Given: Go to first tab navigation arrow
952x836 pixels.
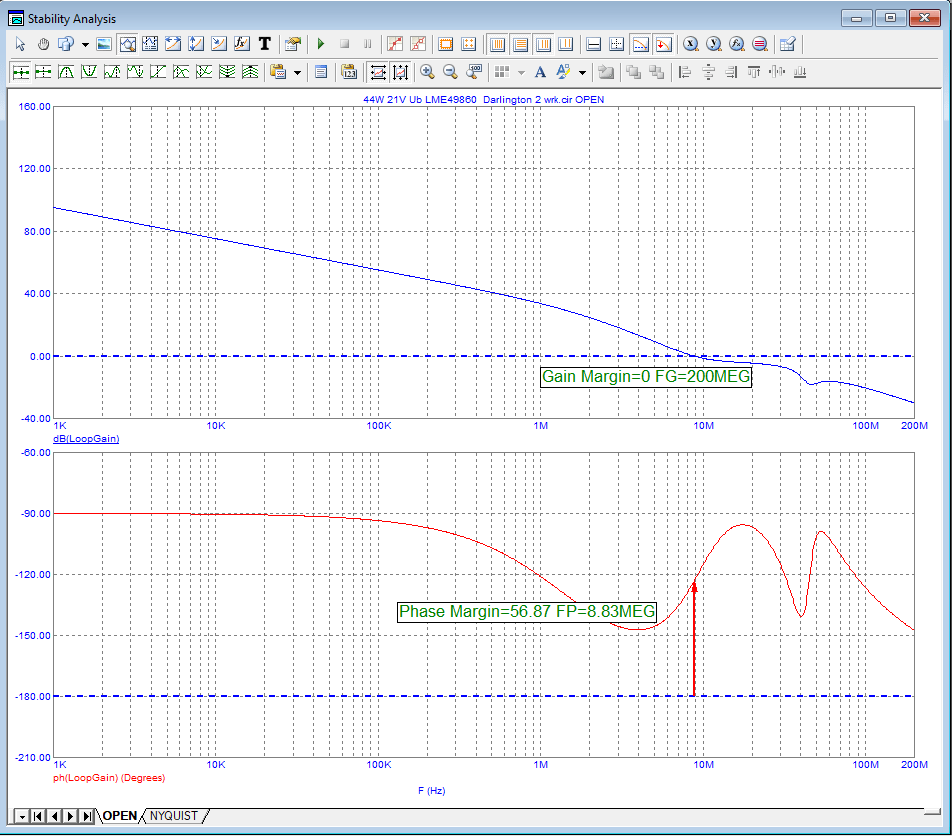Looking at the screenshot, I should click(38, 817).
